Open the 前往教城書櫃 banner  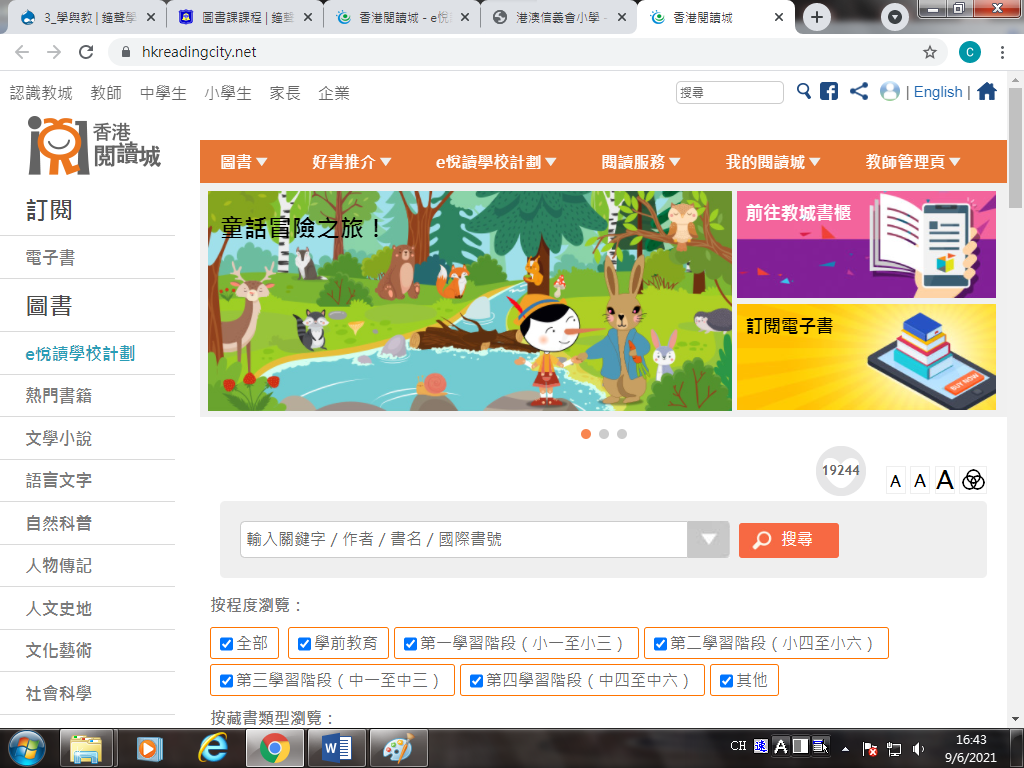pyautogui.click(x=866, y=244)
